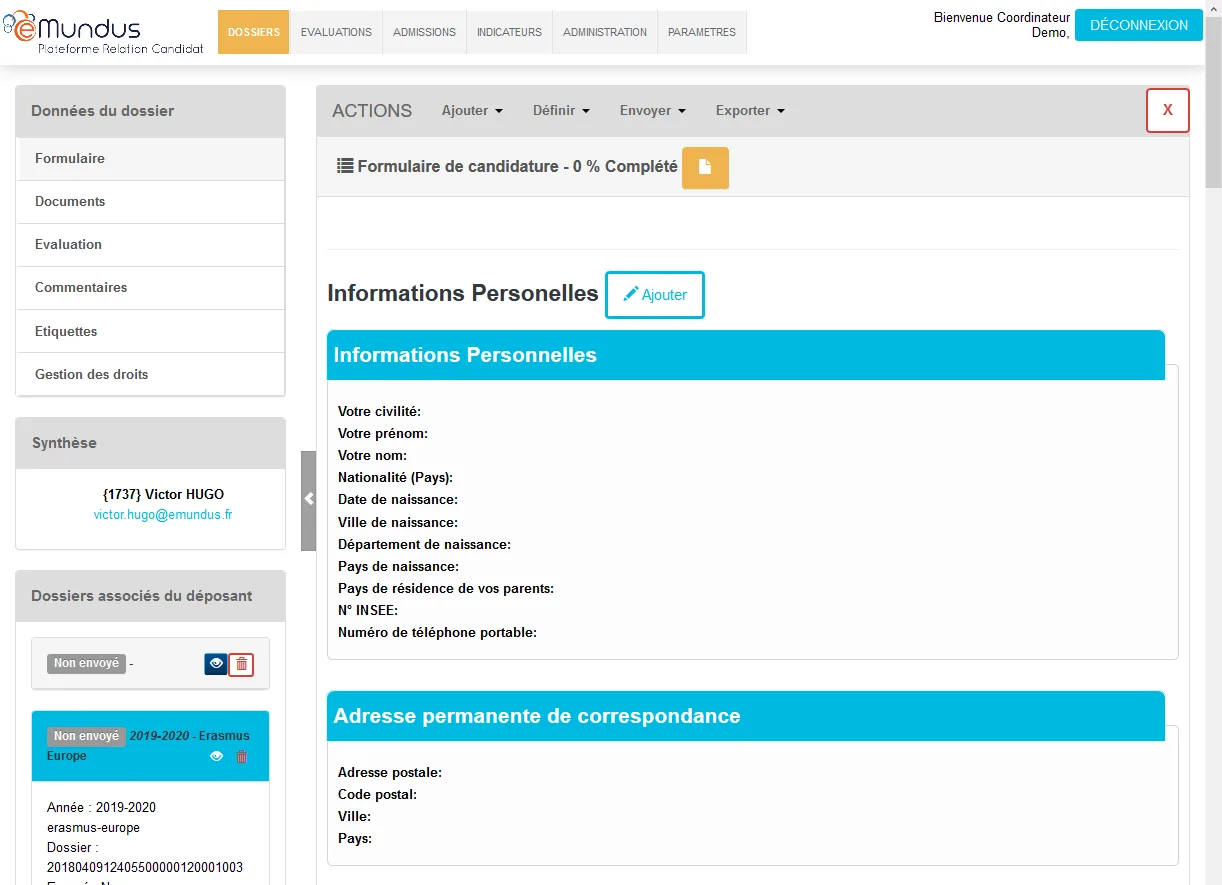Viewport: 1222px width, 885px height.
Task: Select Evaluation in the sidebar
Action: (x=151, y=245)
